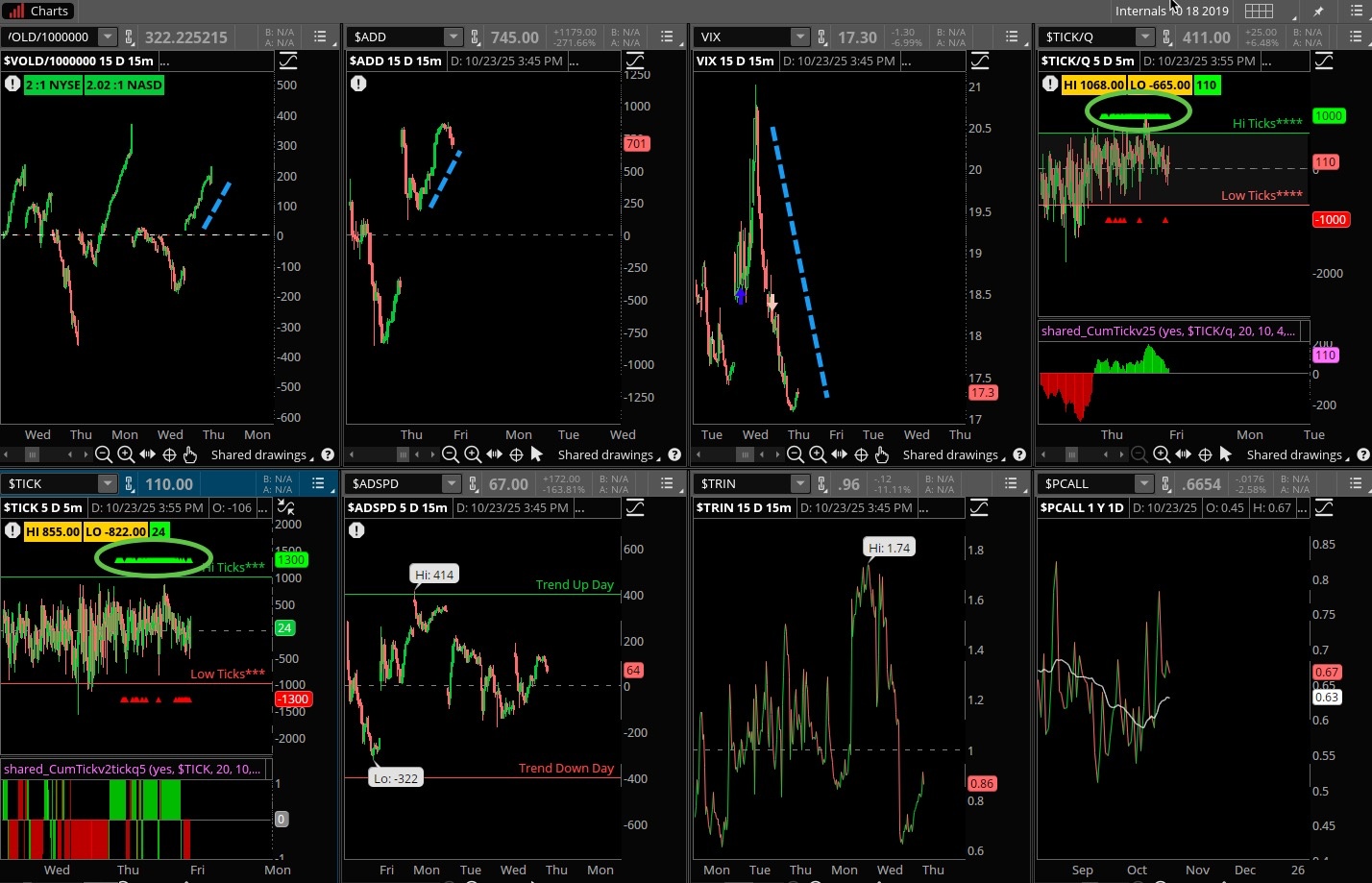This screenshot has width=1372, height=883.
Task: Expand the VIX symbol selector dropdown
Action: [799, 37]
